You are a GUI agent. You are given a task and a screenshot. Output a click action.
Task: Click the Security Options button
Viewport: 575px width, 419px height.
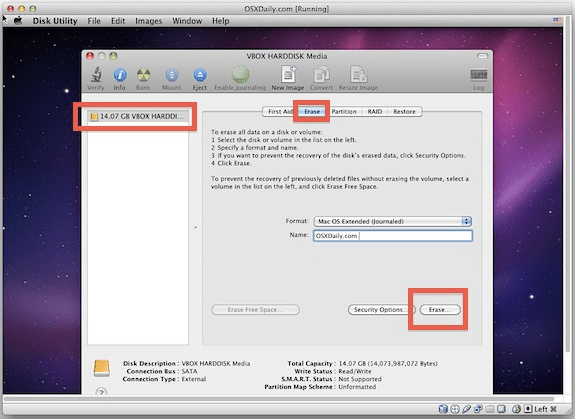381,310
